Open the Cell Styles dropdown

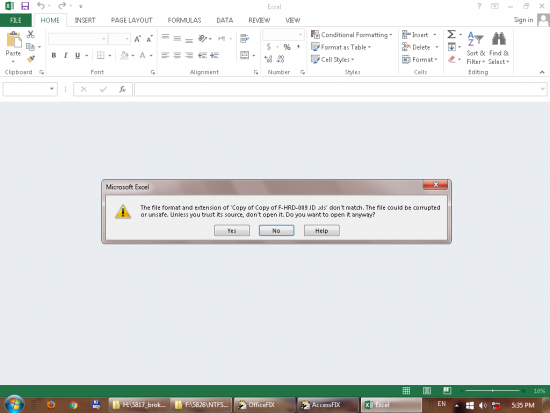[333, 59]
